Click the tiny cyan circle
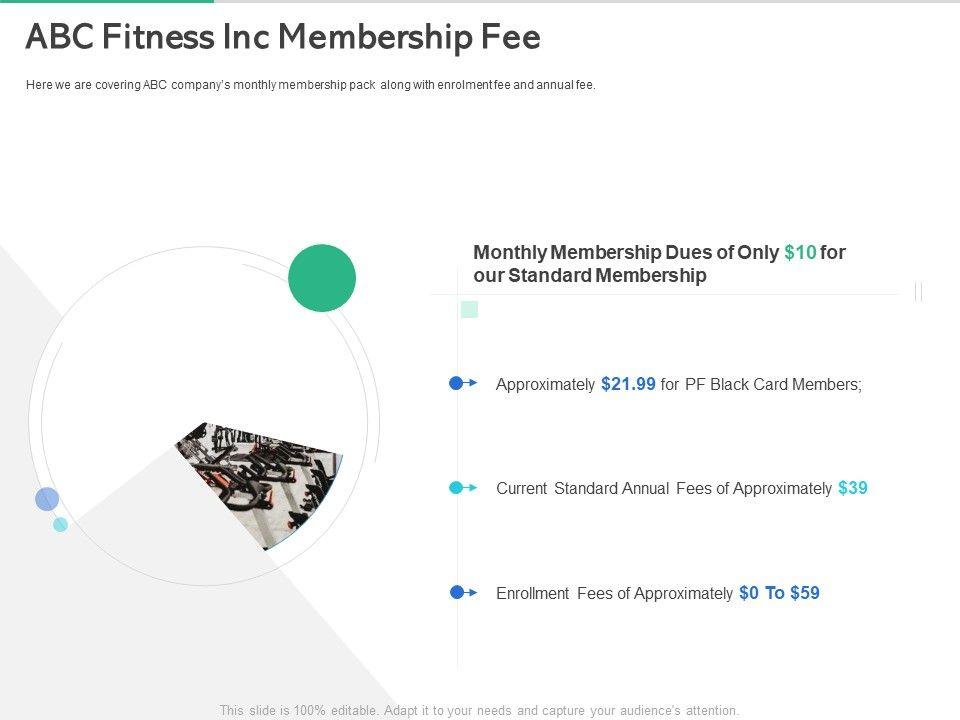Viewport: 960px width, 720px height. (x=60, y=524)
